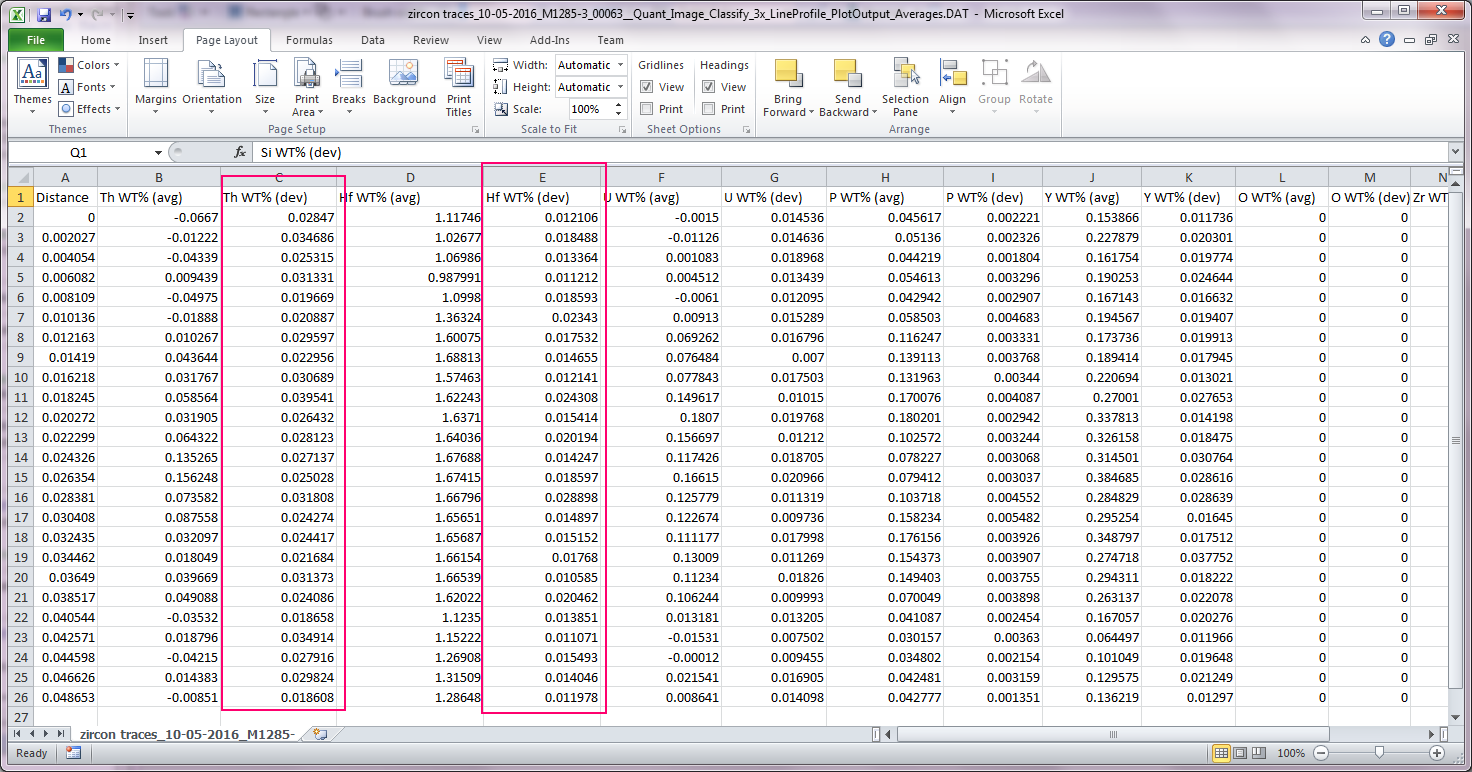Image resolution: width=1472 pixels, height=772 pixels.
Task: Open the File tab
Action: coord(36,40)
